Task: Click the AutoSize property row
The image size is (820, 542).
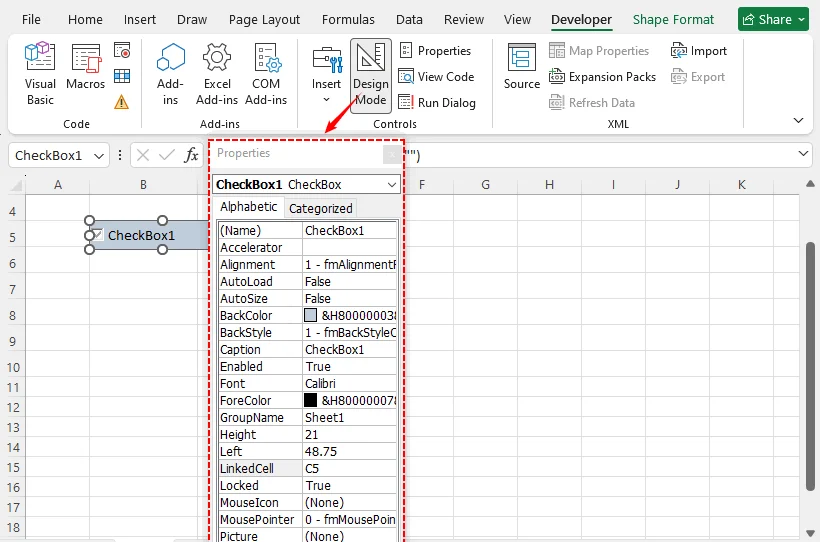Action: coord(308,299)
